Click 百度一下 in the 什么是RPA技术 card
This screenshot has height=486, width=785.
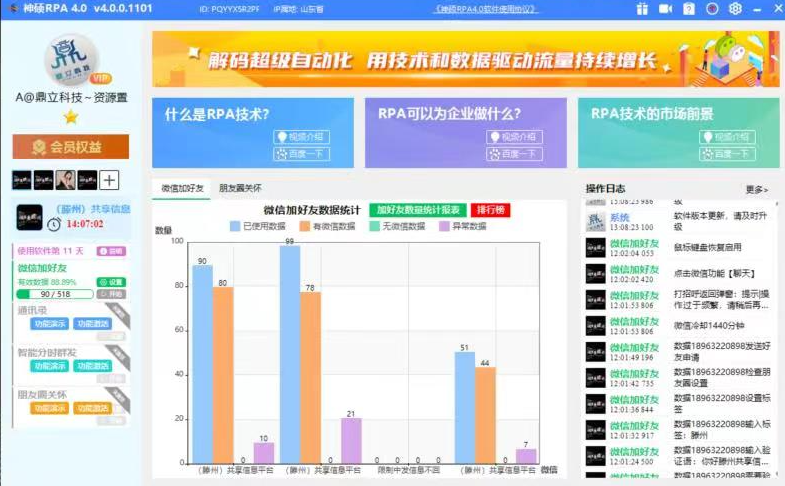(301, 154)
